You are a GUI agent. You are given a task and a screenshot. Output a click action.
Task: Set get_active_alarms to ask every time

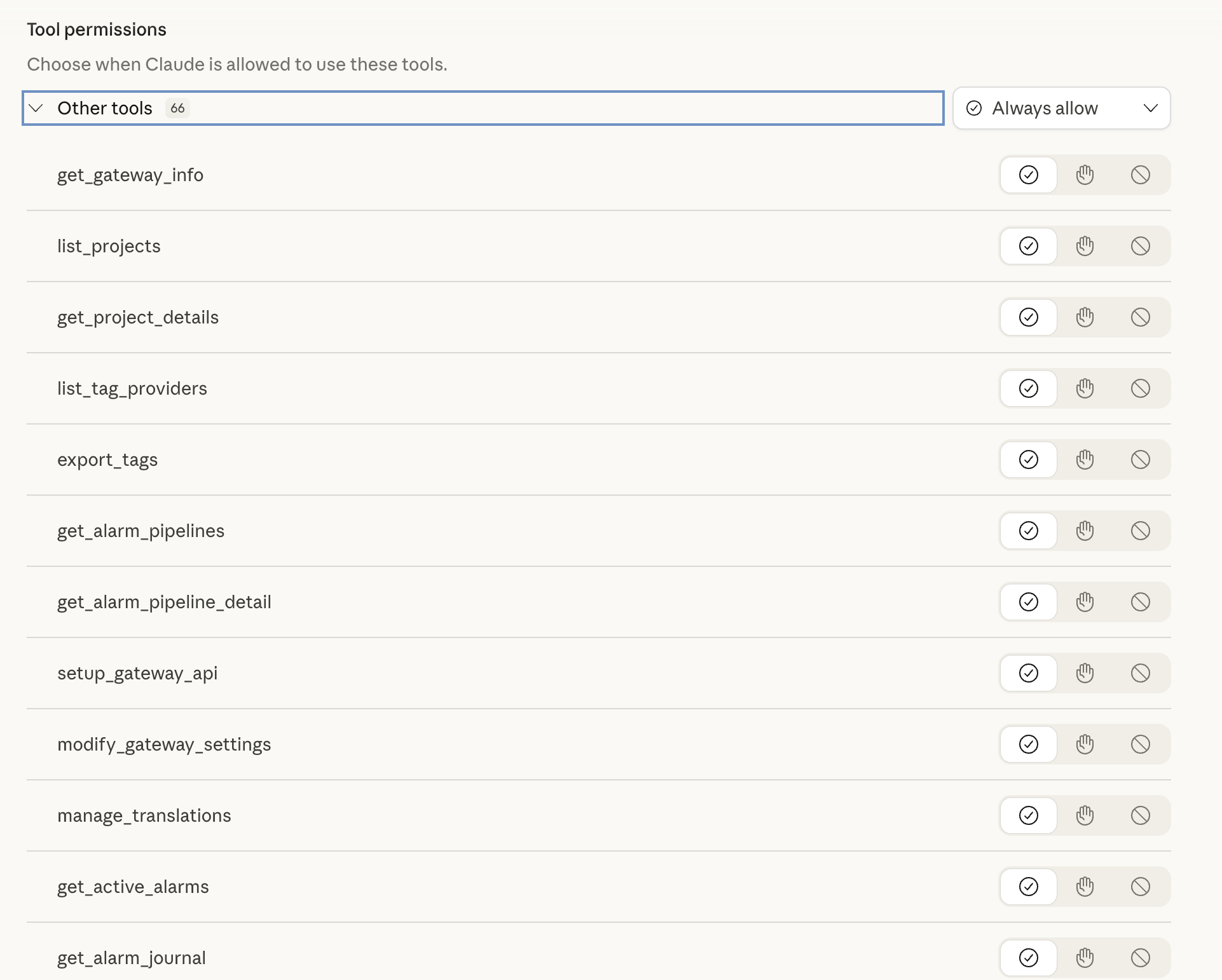[x=1085, y=887]
